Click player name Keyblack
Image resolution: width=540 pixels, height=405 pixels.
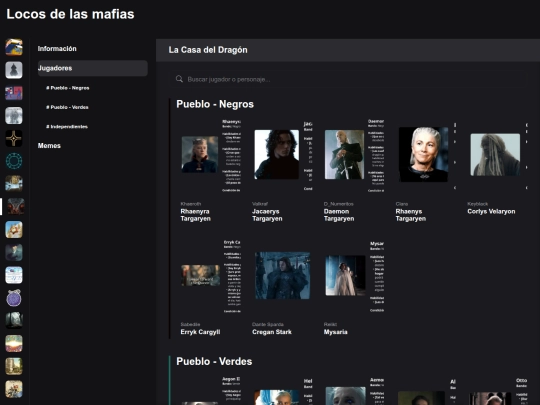tap(478, 204)
